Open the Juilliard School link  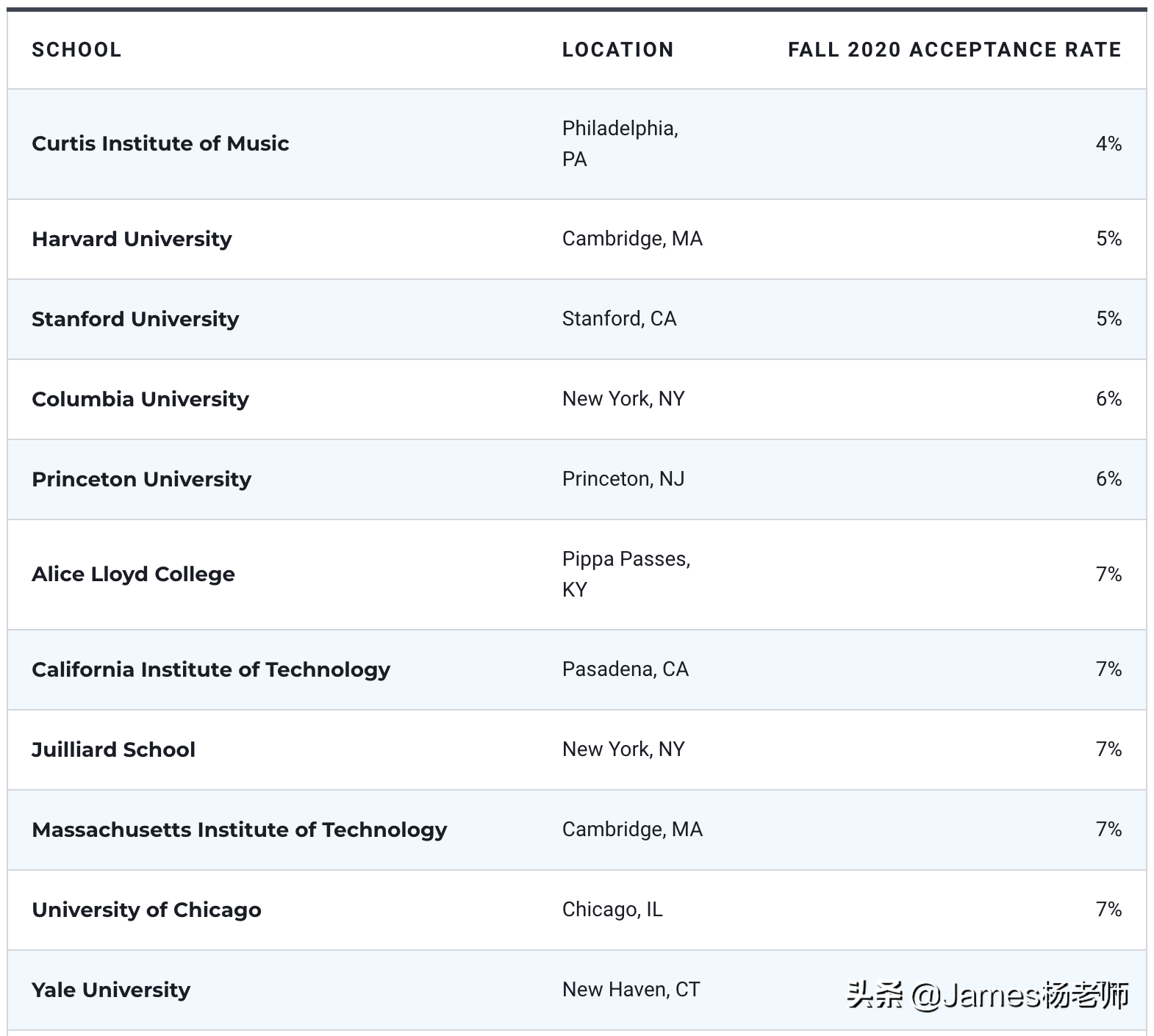pos(113,749)
